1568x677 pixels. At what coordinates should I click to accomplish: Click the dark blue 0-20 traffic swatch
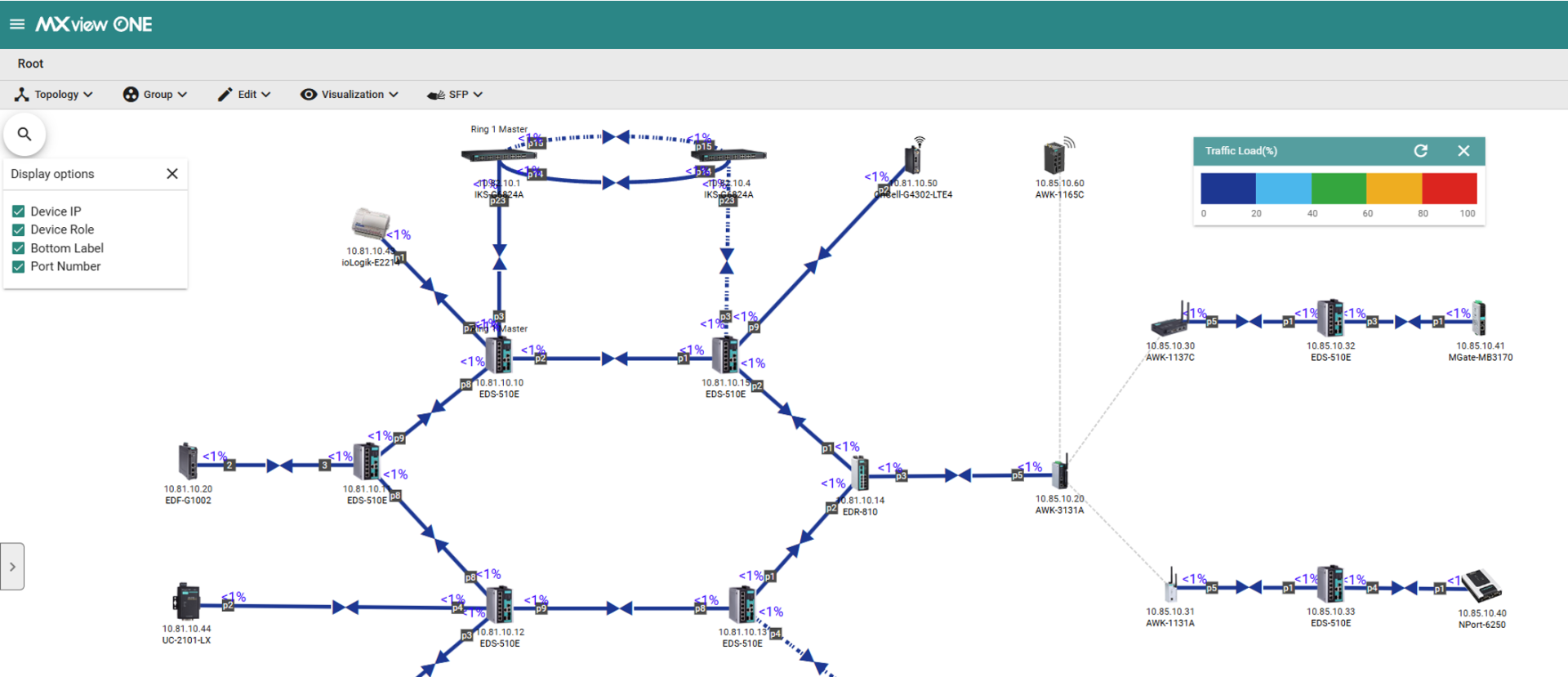coord(1228,189)
